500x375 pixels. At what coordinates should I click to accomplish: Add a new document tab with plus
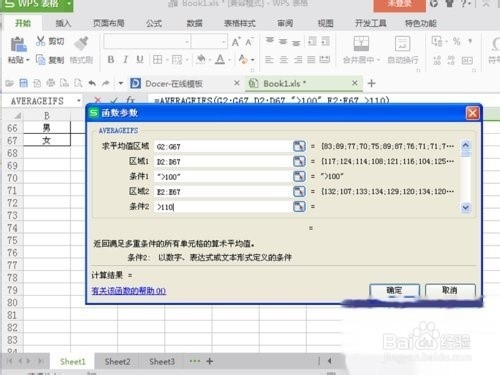[371, 83]
